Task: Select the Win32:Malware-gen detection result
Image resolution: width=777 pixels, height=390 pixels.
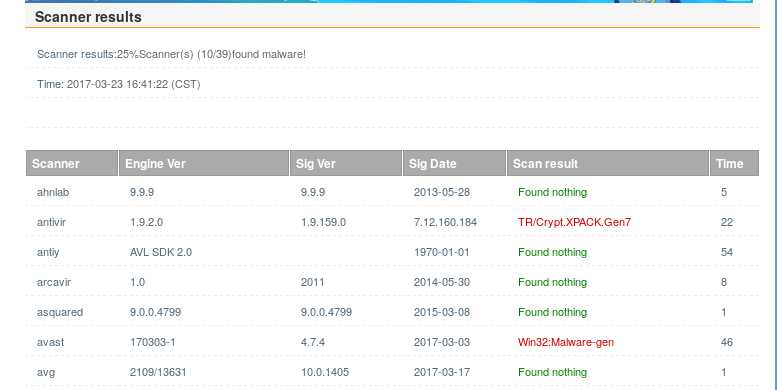Action: pos(566,342)
